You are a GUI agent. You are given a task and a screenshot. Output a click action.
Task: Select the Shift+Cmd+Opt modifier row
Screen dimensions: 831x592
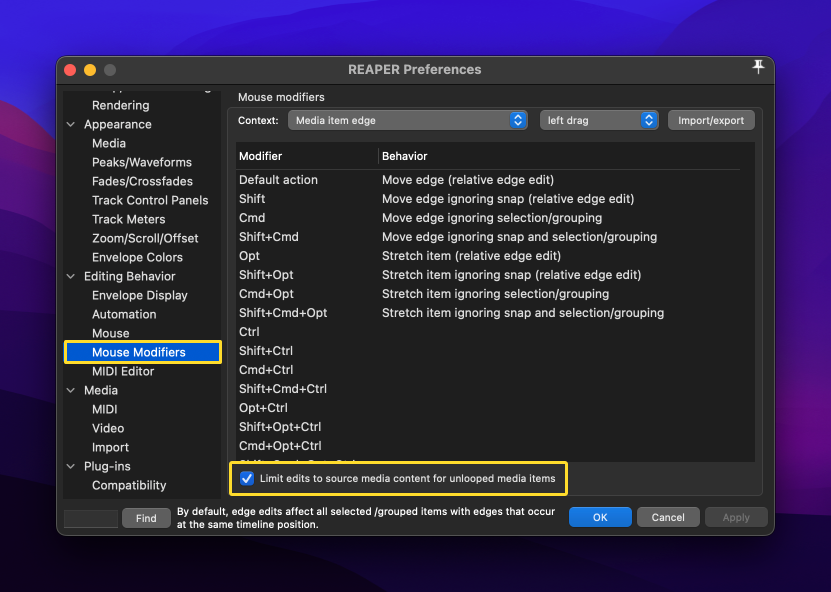point(488,313)
